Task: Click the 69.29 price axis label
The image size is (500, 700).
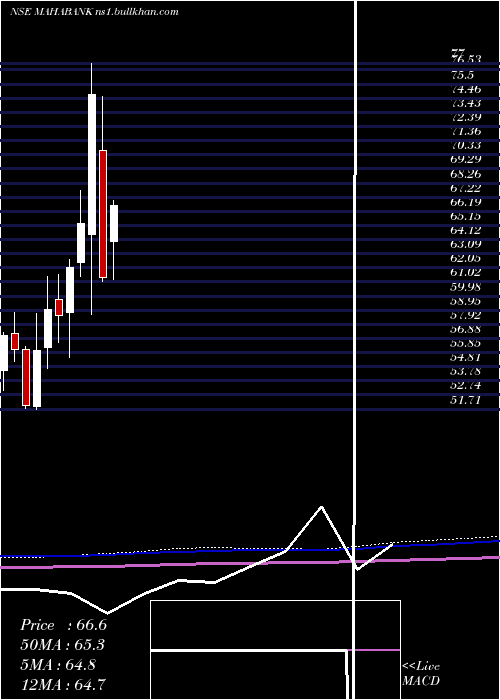Action: click(x=466, y=159)
